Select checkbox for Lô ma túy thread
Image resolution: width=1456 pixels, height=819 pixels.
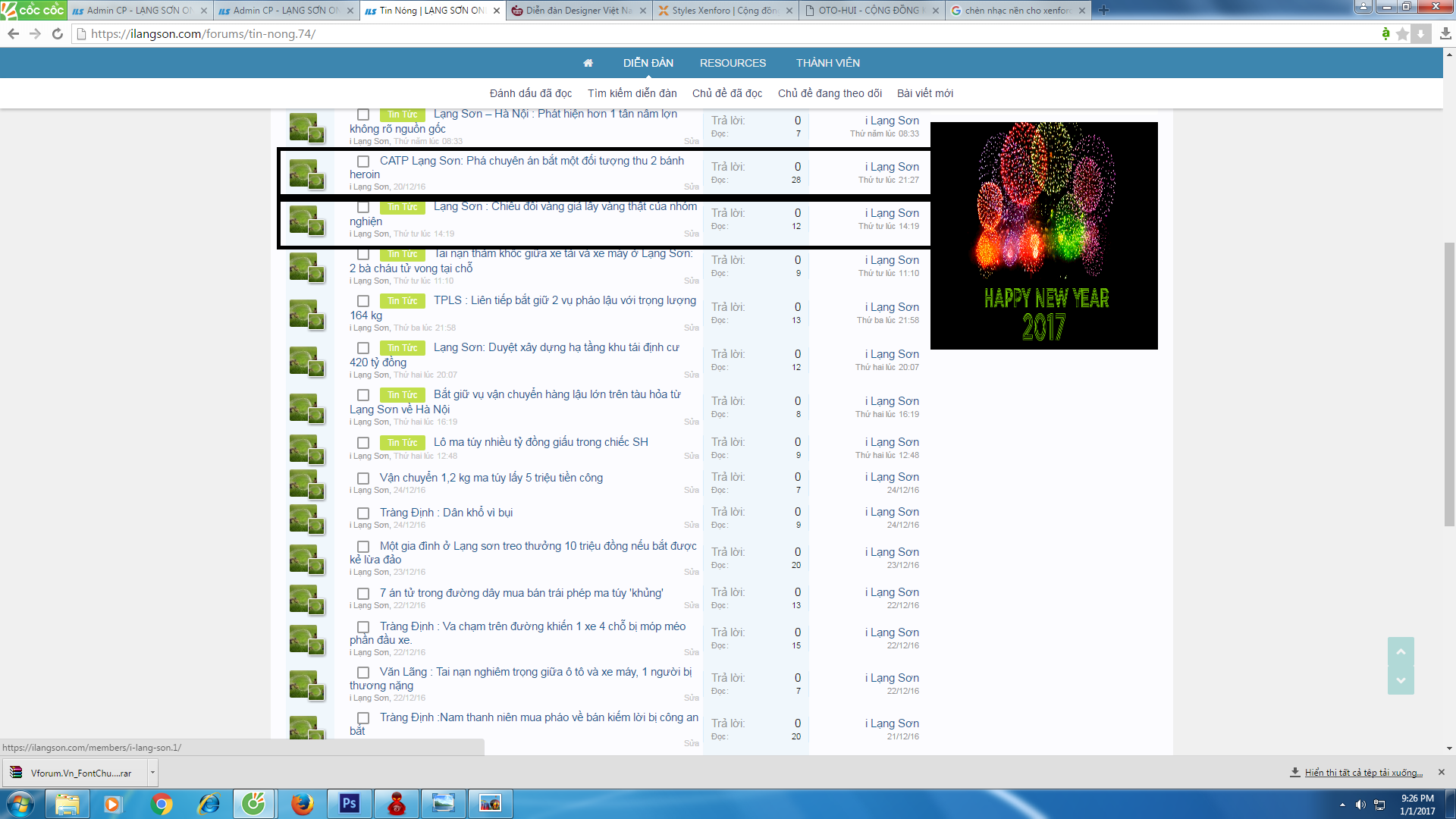(x=363, y=443)
